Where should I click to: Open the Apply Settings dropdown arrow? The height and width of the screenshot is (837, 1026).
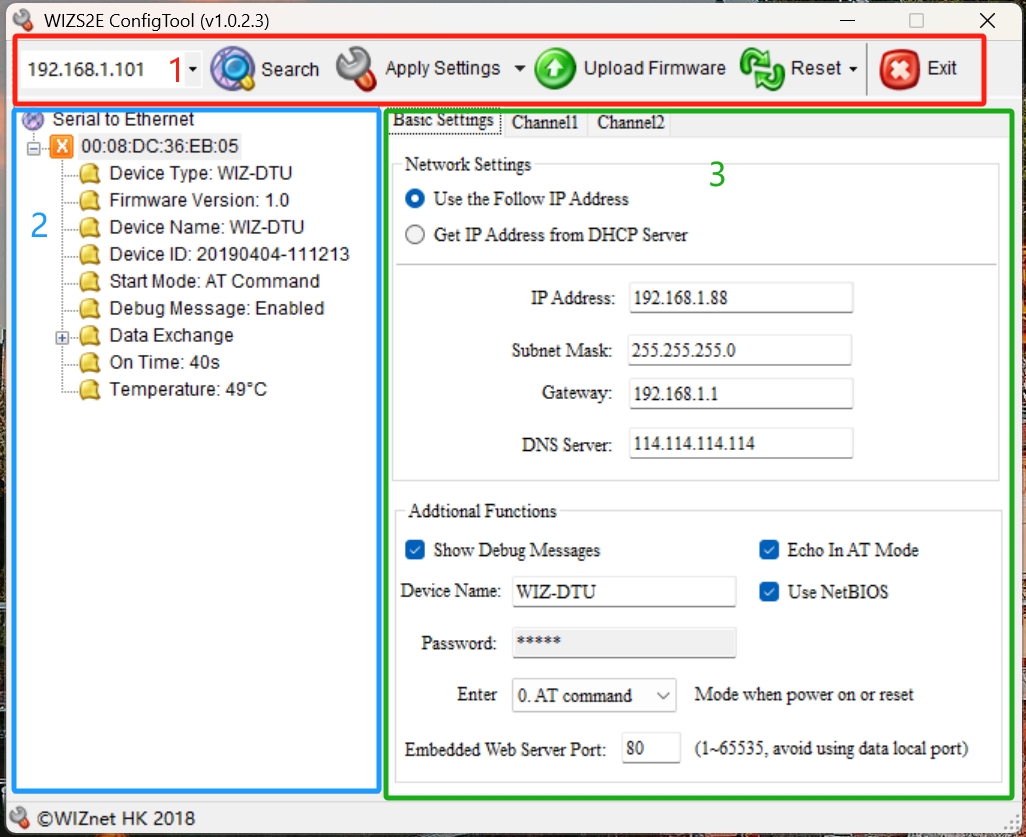pos(519,69)
